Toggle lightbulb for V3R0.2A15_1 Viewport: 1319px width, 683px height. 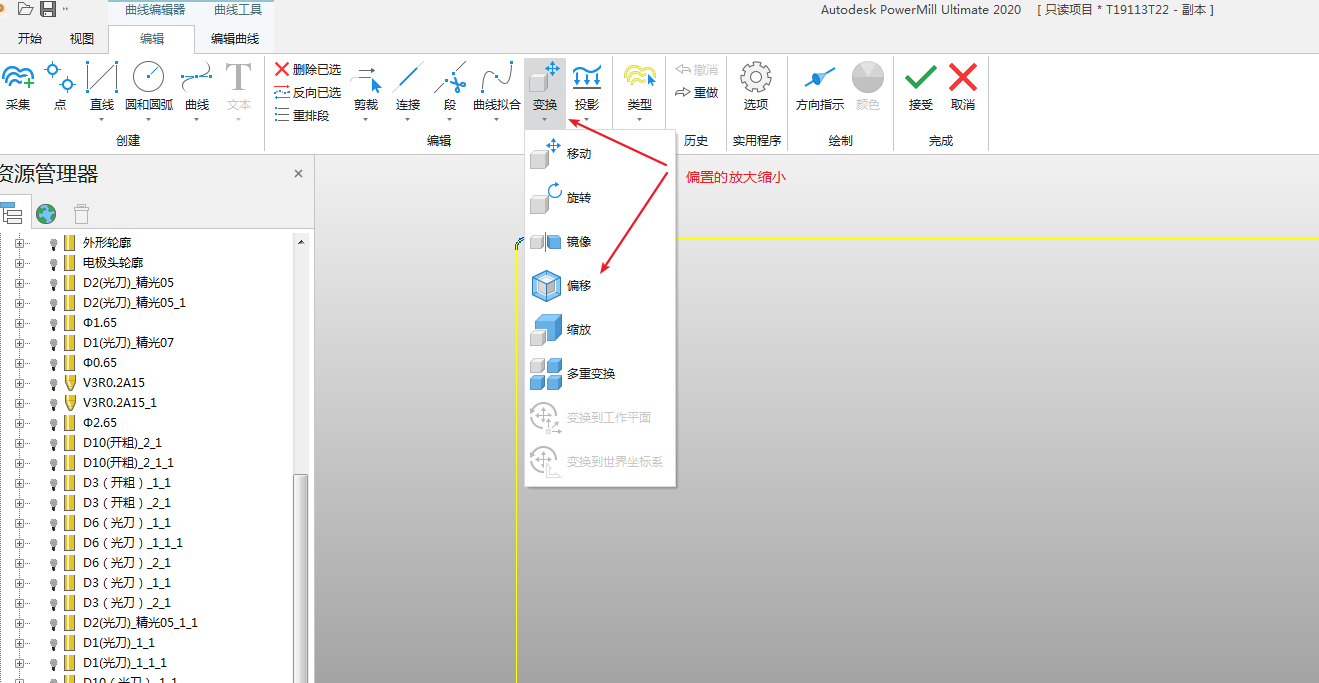point(53,403)
